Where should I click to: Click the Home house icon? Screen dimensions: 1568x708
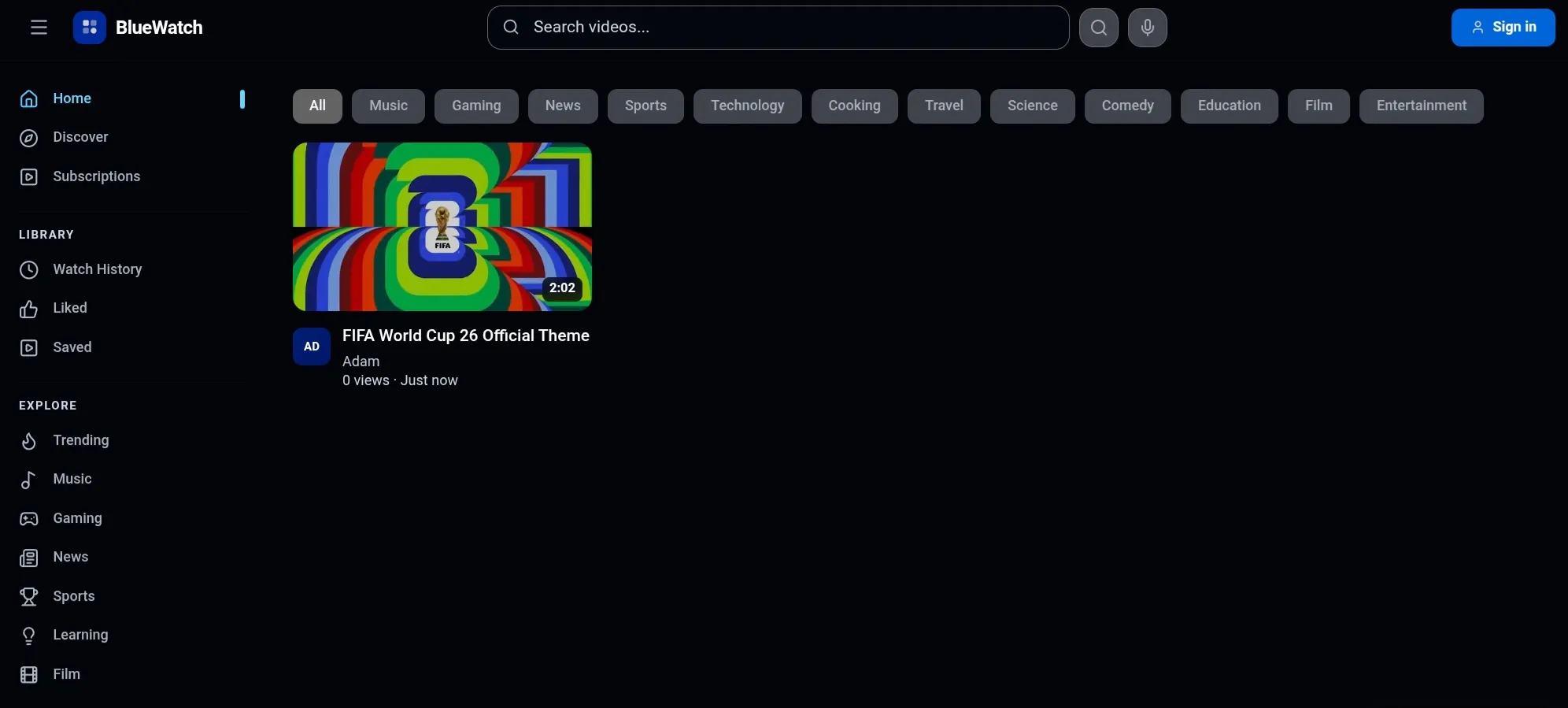29,98
